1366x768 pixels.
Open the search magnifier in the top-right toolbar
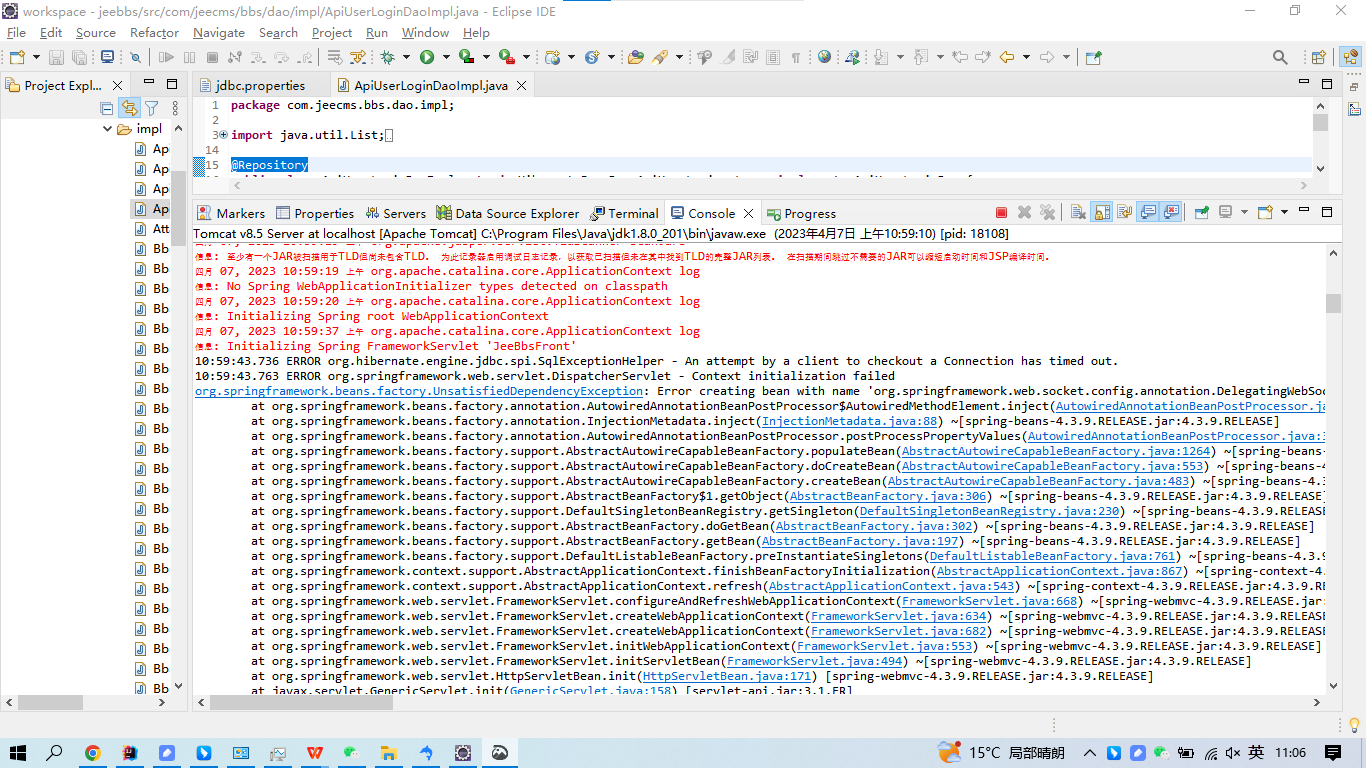click(1280, 58)
